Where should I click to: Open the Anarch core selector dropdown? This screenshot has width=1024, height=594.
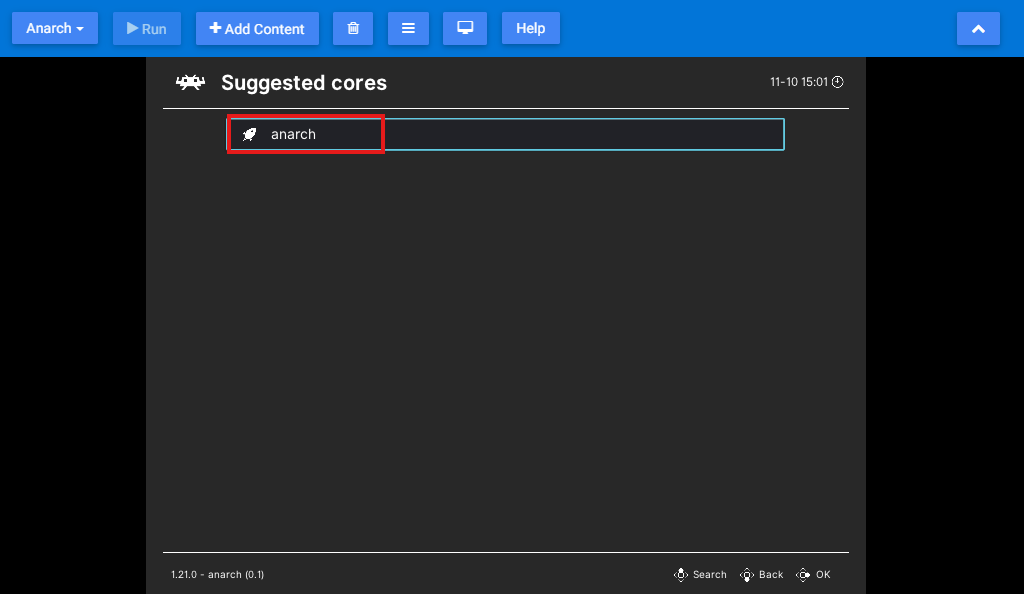point(54,28)
